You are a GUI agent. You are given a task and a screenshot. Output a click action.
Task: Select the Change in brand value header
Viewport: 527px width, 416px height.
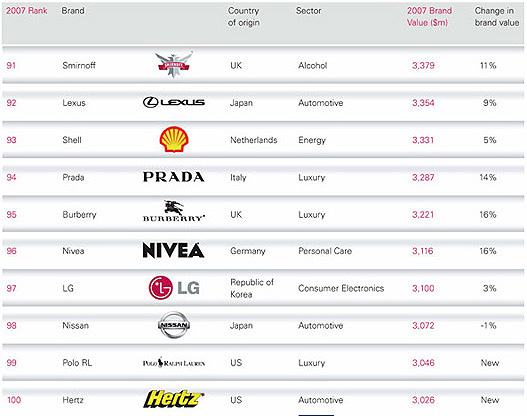coord(497,16)
